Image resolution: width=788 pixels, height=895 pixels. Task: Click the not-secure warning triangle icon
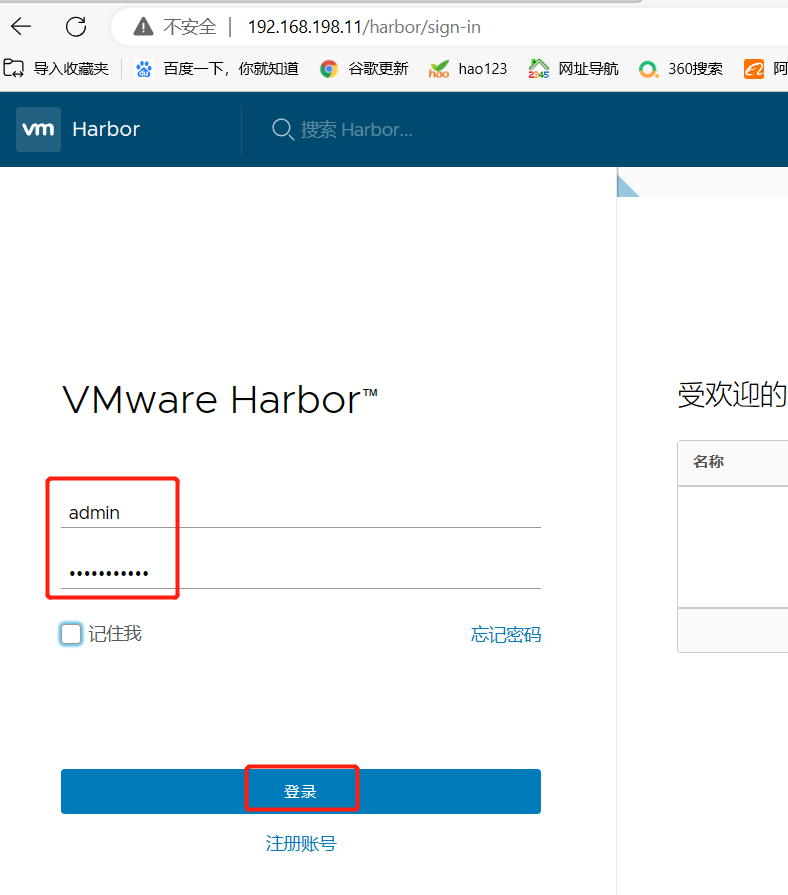(x=143, y=26)
